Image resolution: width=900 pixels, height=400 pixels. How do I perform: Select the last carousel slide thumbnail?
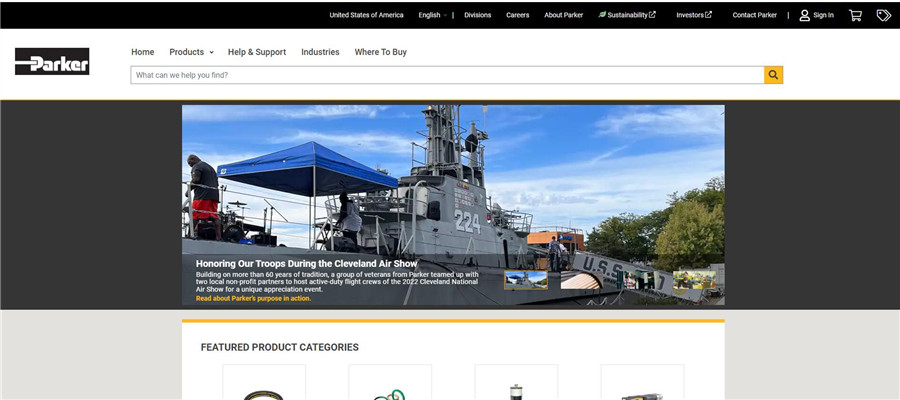click(693, 280)
